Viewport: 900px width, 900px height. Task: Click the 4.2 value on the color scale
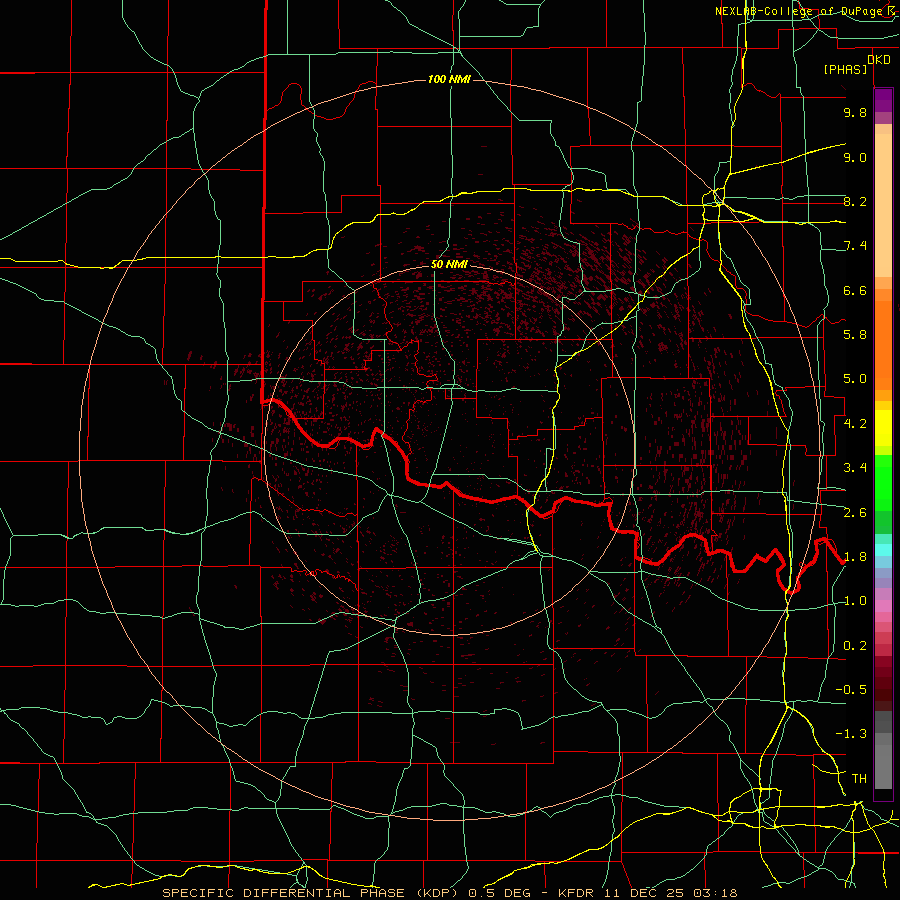coord(855,424)
